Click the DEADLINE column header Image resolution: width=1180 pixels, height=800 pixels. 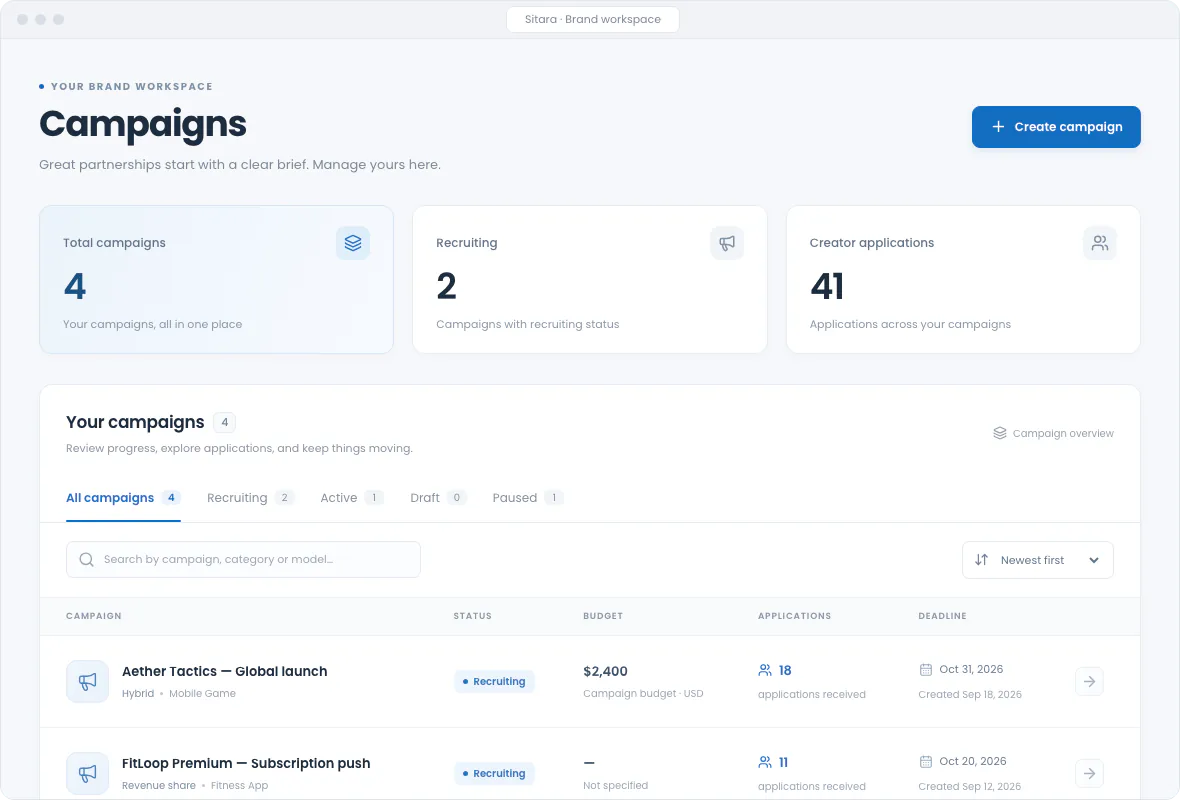click(942, 616)
